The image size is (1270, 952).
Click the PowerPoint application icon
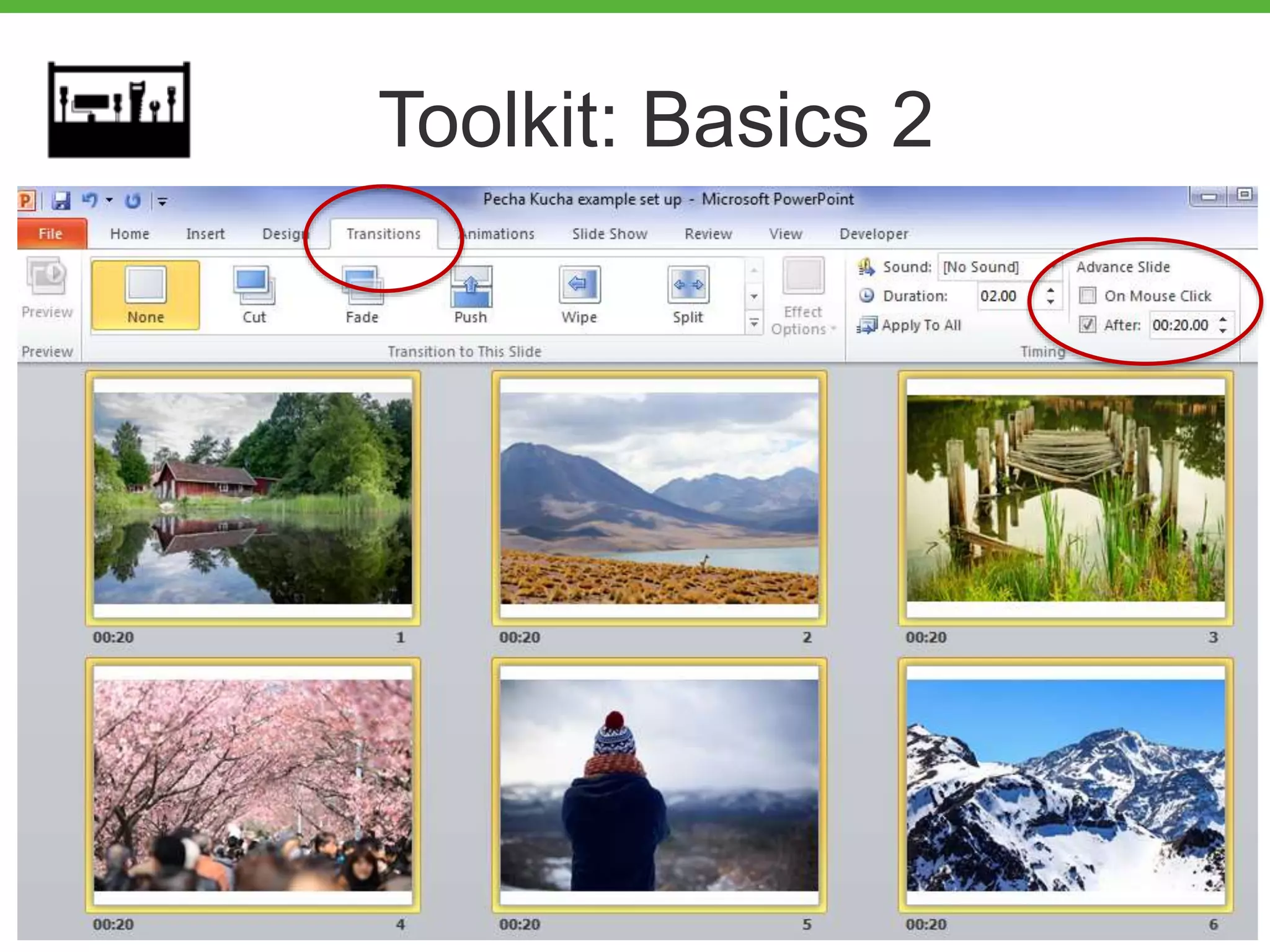[27, 200]
